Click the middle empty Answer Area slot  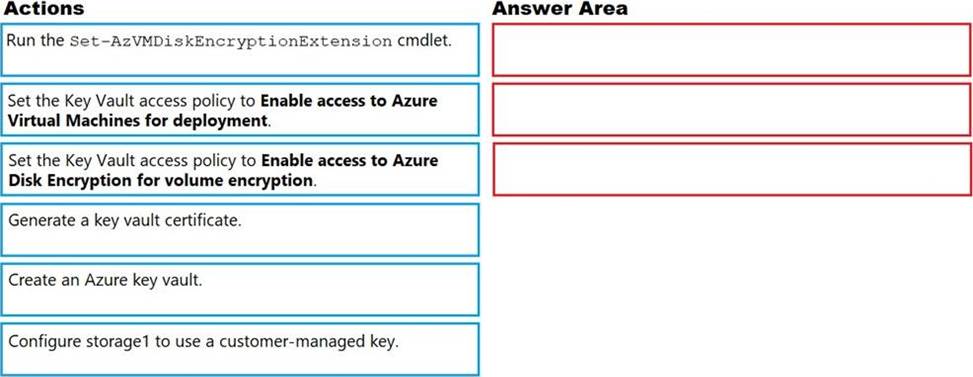[732, 109]
